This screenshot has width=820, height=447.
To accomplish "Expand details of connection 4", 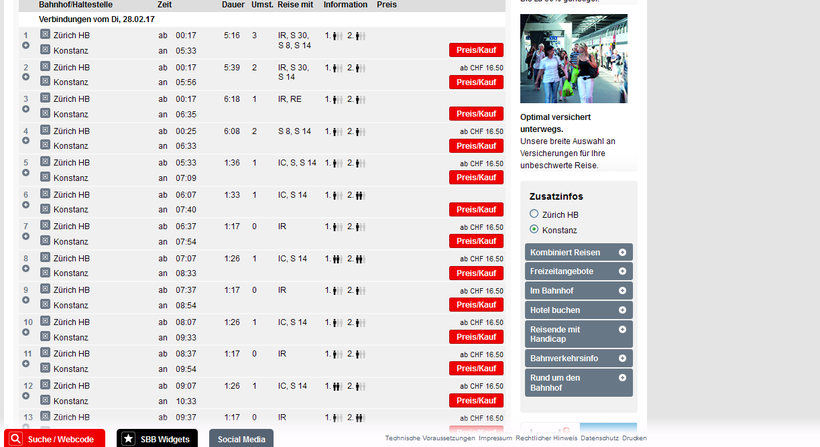I will [x=26, y=141].
